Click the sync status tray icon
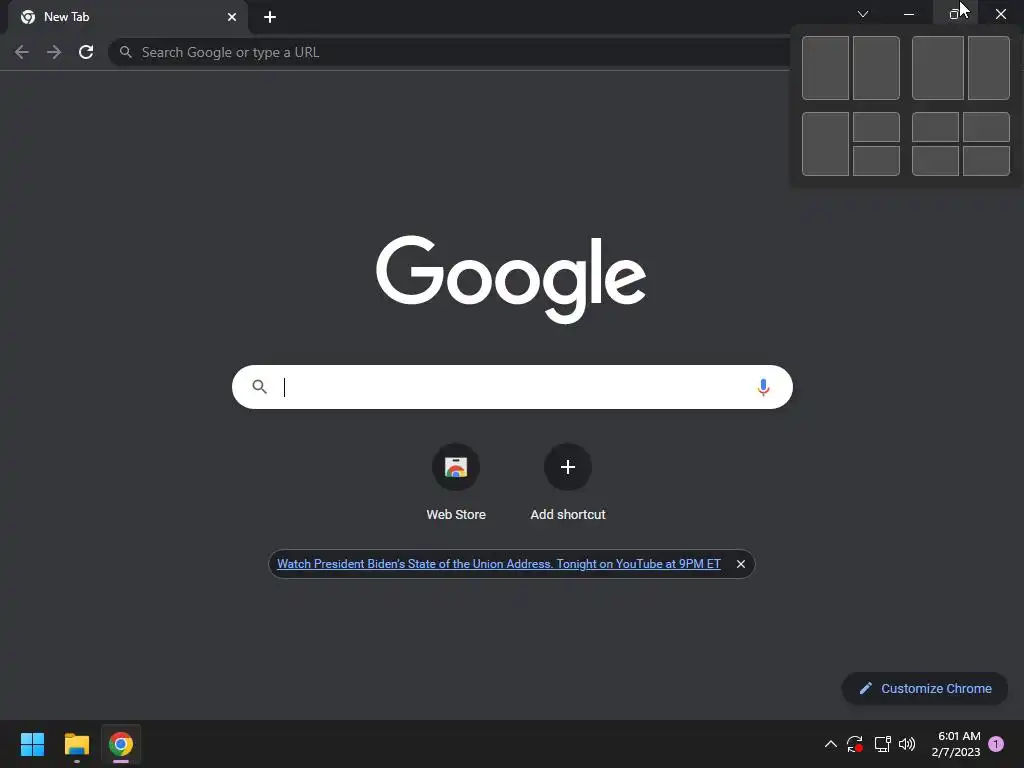Screen dimensions: 1024x768 coord(855,744)
